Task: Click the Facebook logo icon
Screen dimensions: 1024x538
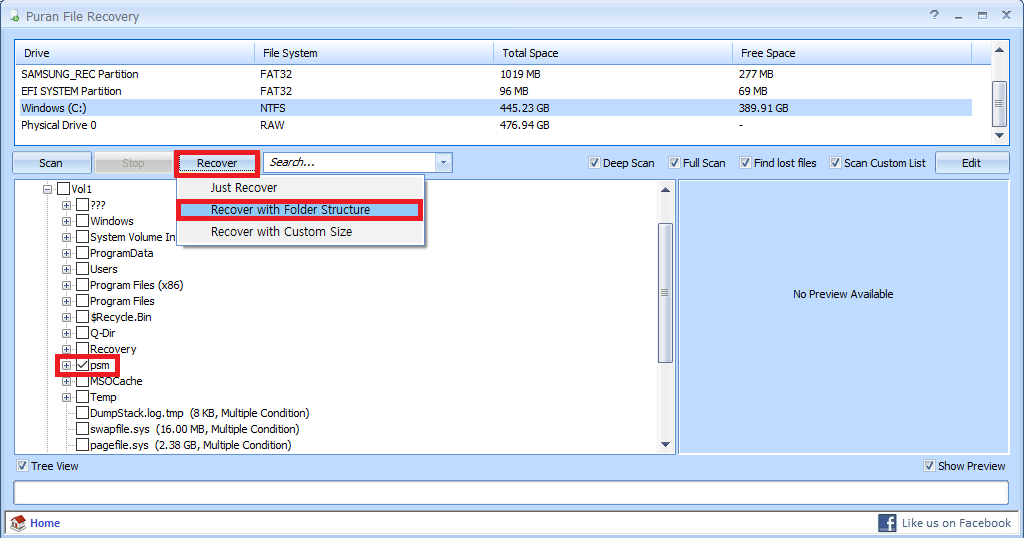Action: (887, 522)
